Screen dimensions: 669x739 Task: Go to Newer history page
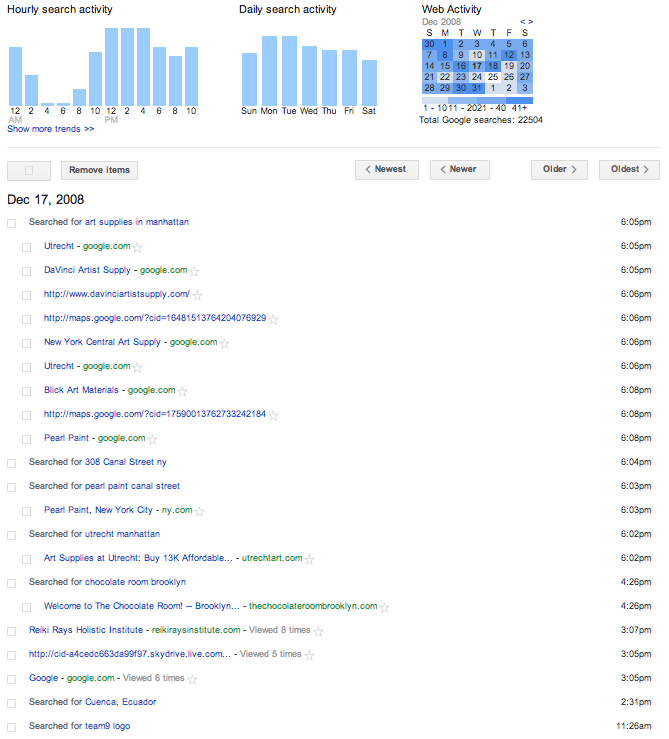coord(460,170)
